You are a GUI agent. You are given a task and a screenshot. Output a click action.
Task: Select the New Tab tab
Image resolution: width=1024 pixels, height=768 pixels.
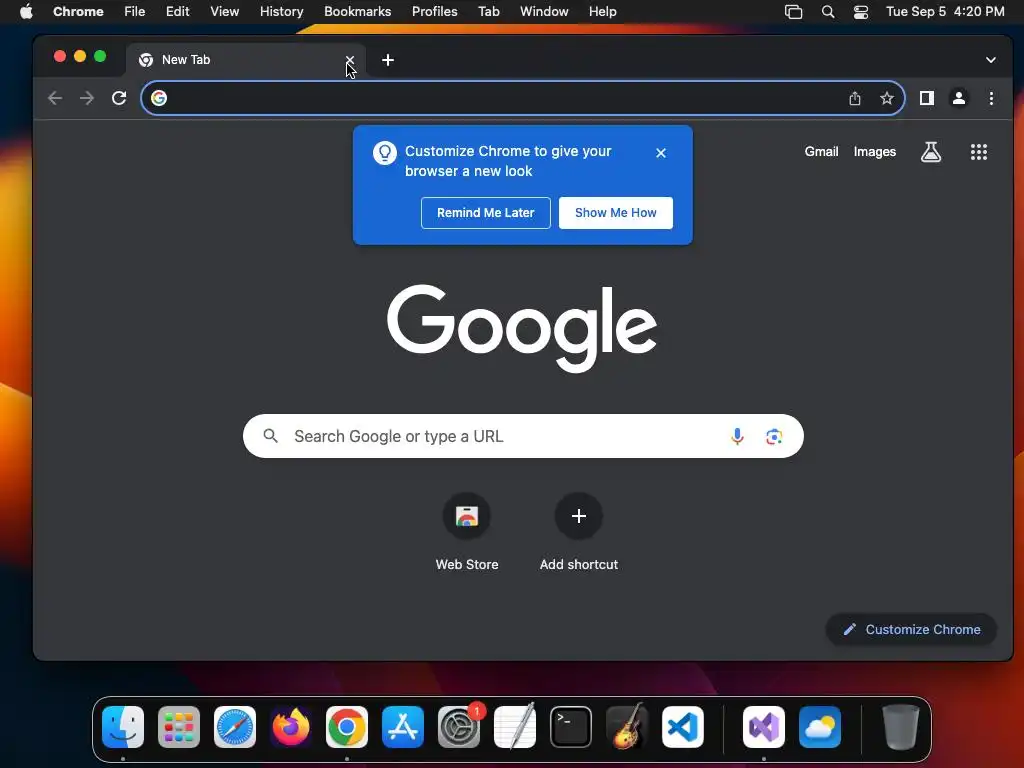point(245,60)
